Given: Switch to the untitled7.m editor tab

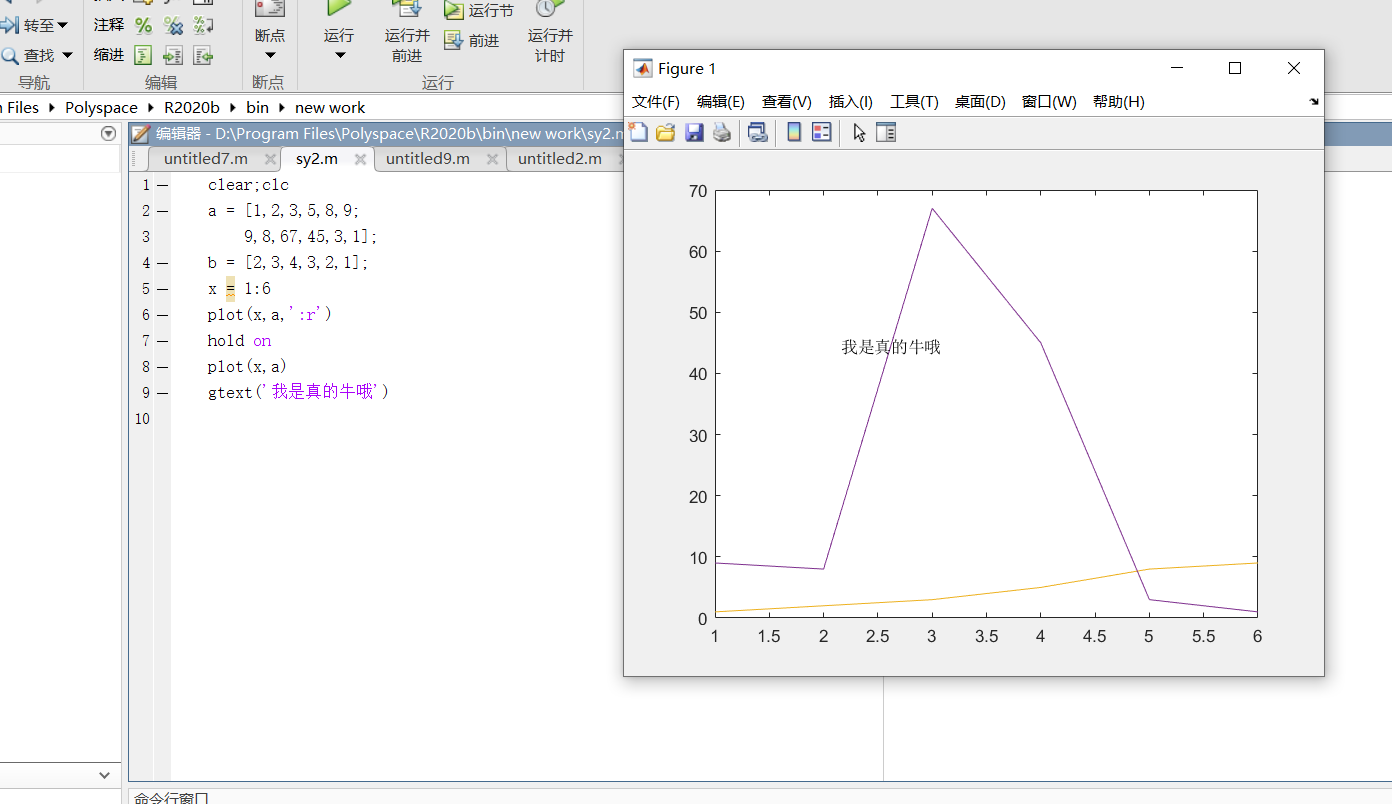Looking at the screenshot, I should click(x=206, y=159).
